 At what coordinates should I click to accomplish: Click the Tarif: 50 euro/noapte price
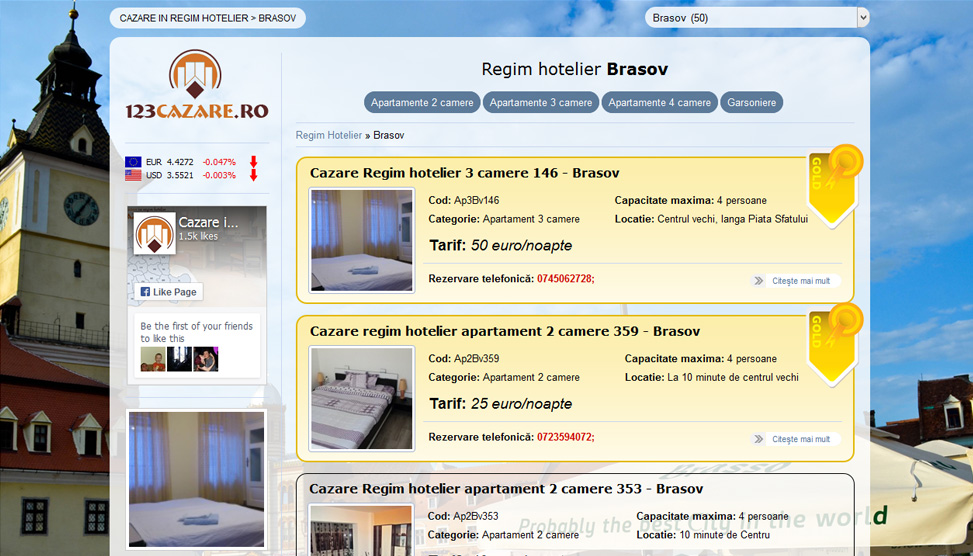pos(500,246)
